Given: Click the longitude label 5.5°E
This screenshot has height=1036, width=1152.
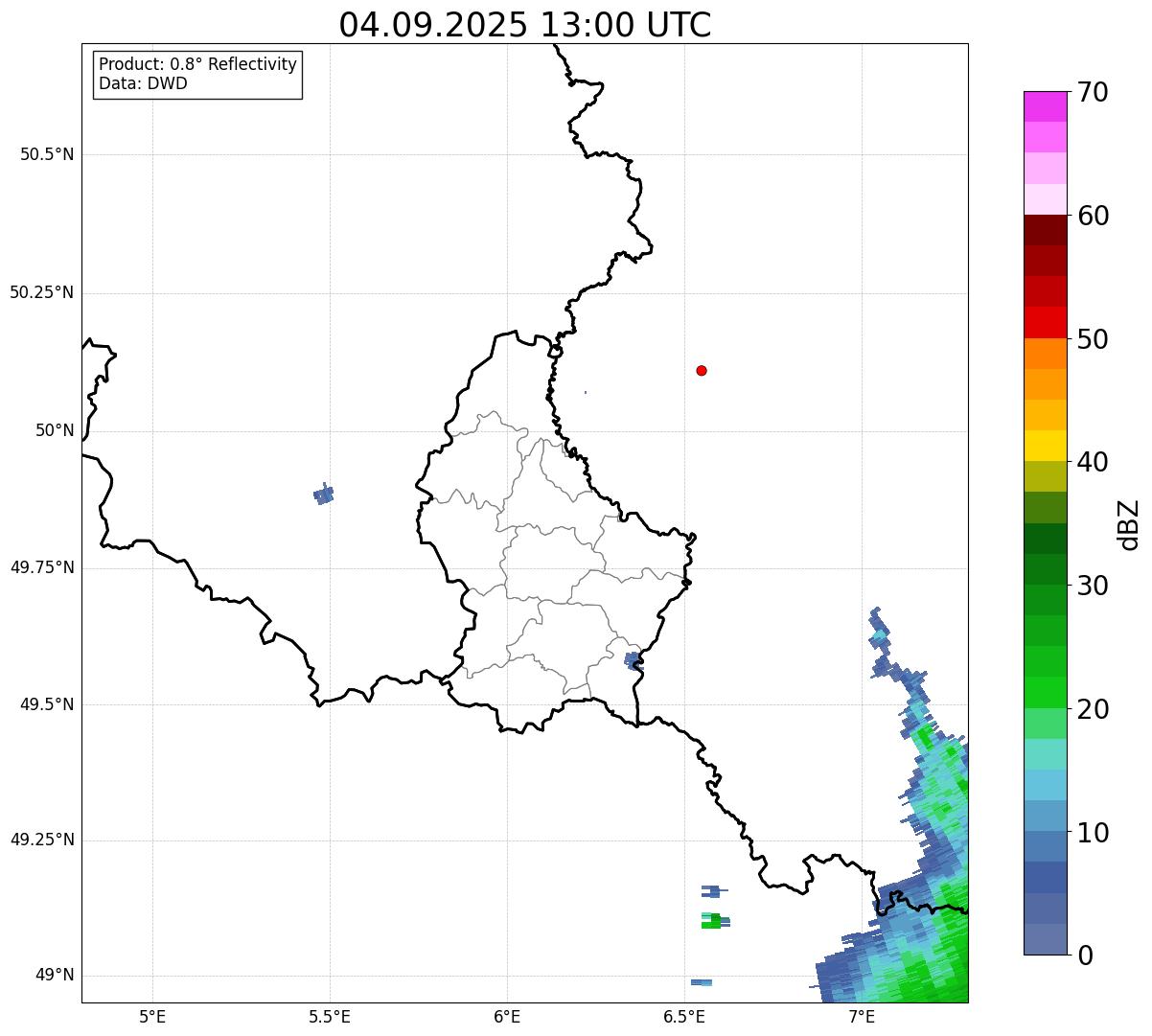Looking at the screenshot, I should [x=330, y=1016].
